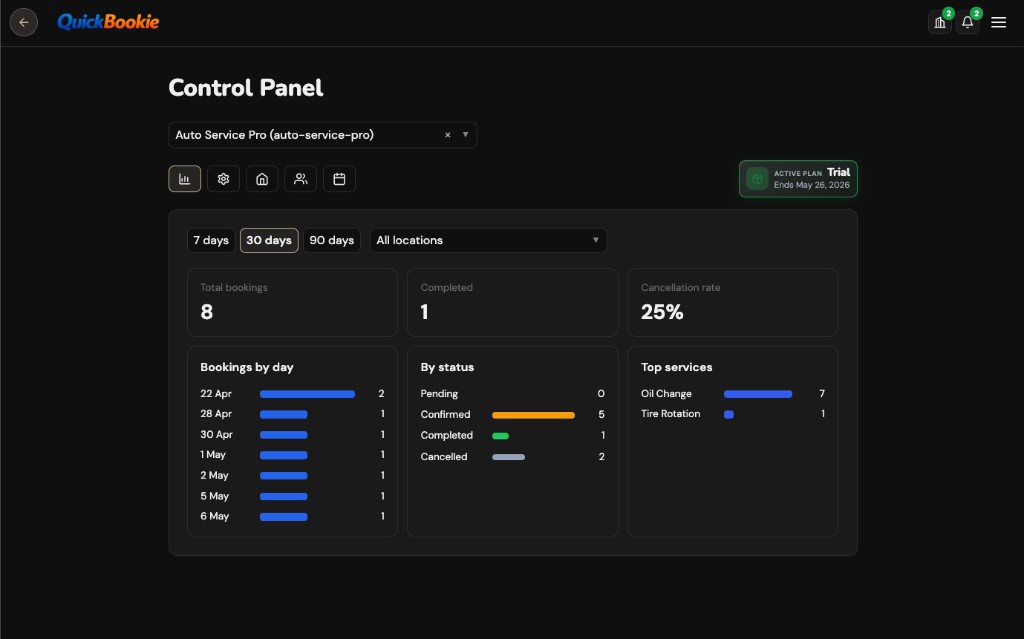The width and height of the screenshot is (1024, 639).
Task: Click the Cancelled gray status bar
Action: coord(509,457)
